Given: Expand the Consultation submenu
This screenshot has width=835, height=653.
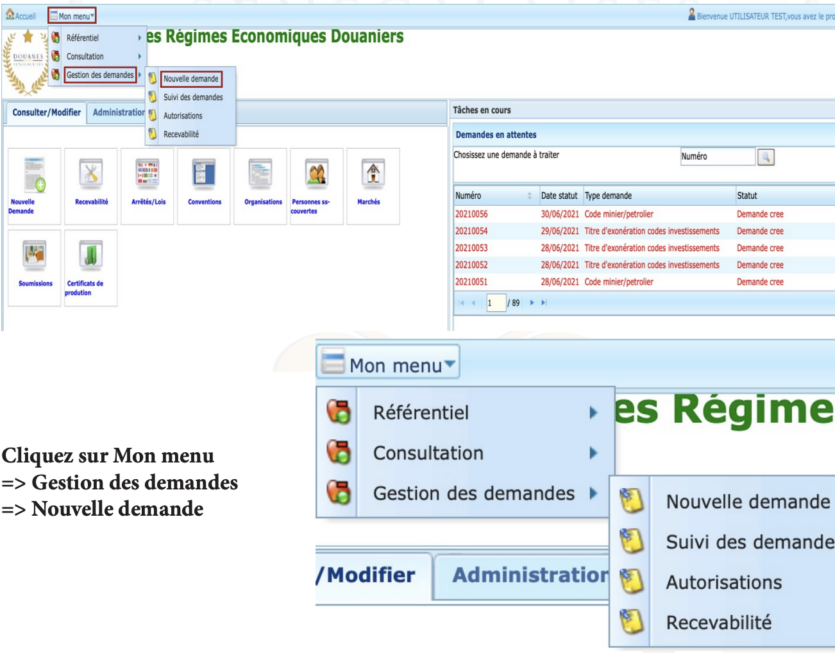Looking at the screenshot, I should 95,56.
